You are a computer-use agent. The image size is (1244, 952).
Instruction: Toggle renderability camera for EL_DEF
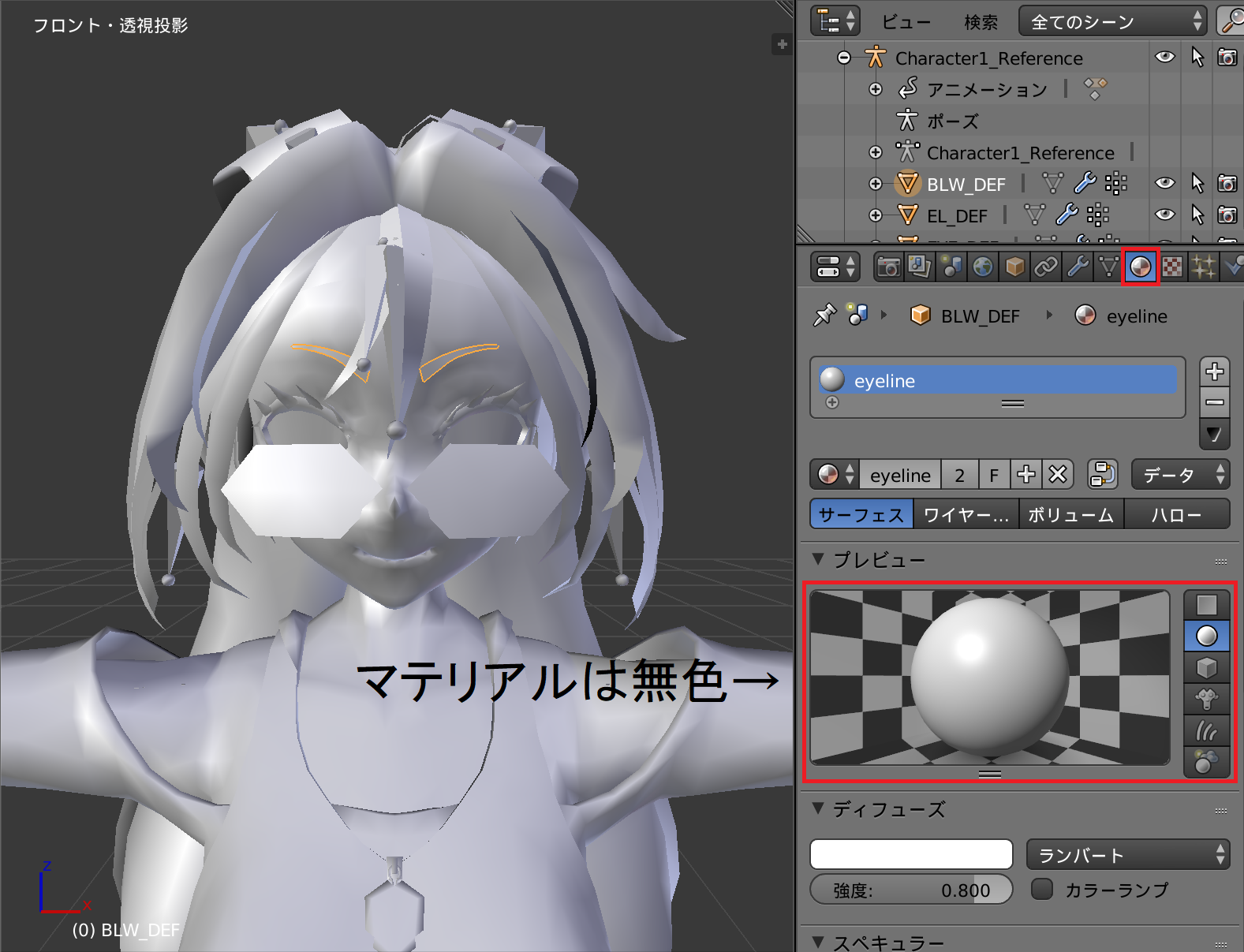[1227, 215]
